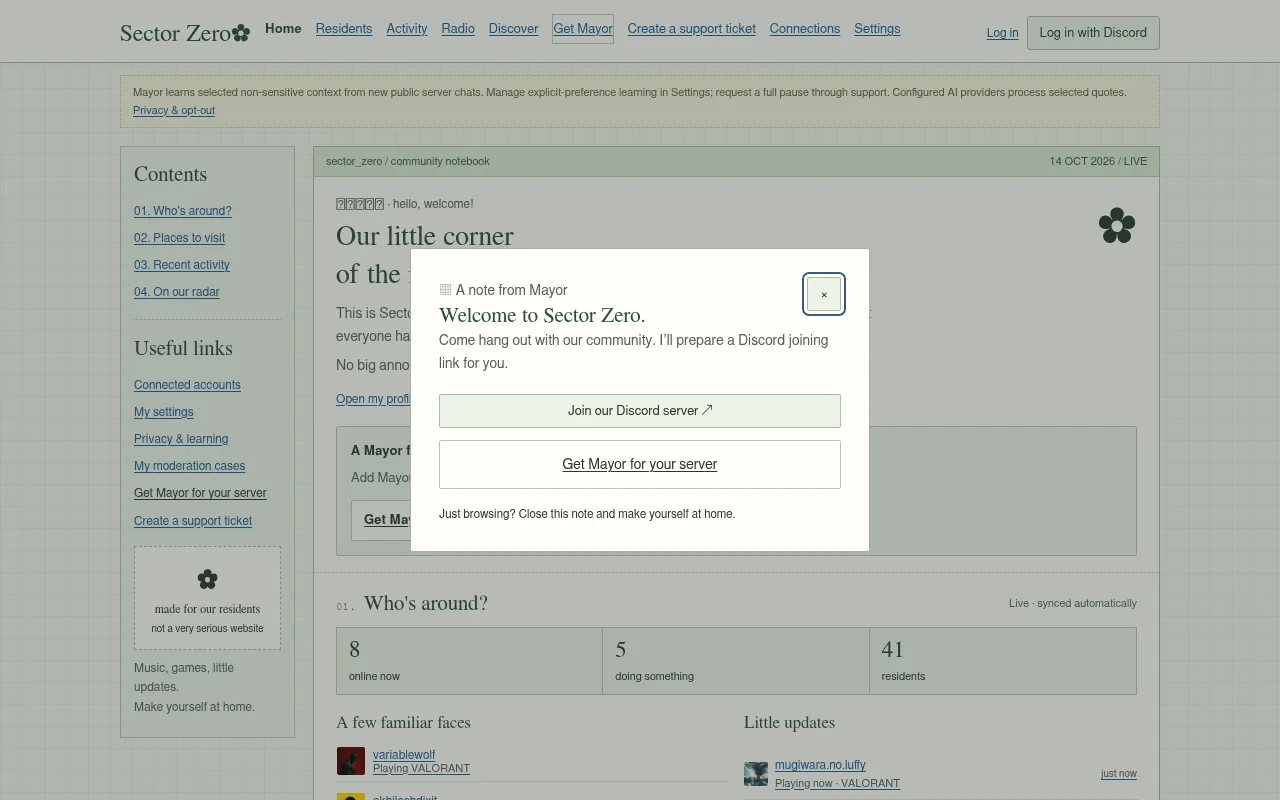Click the Live · synced automatically text
The height and width of the screenshot is (800, 1280).
[1073, 604]
